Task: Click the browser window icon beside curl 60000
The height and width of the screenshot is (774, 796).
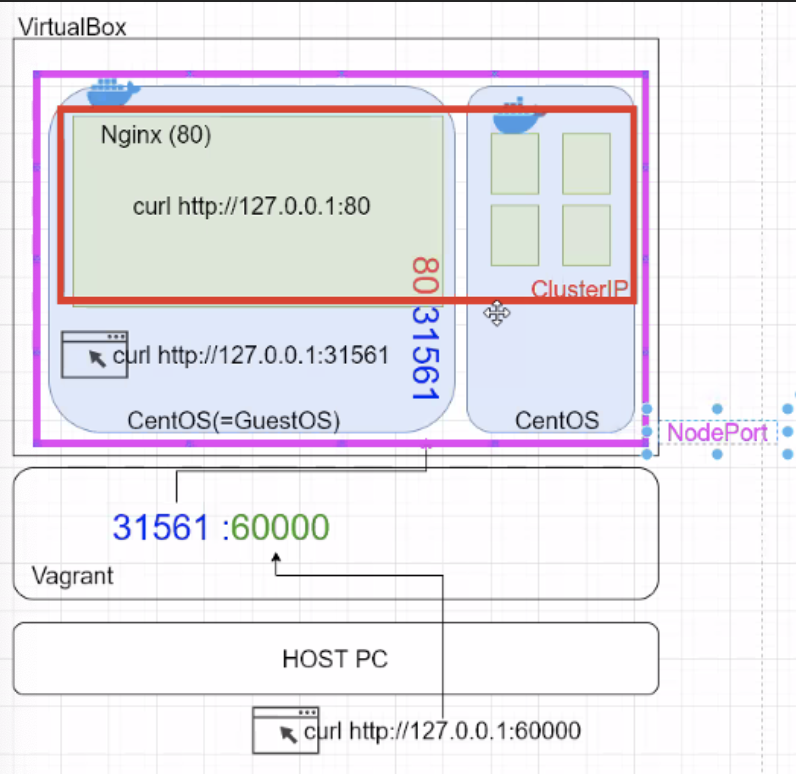Action: 286,730
